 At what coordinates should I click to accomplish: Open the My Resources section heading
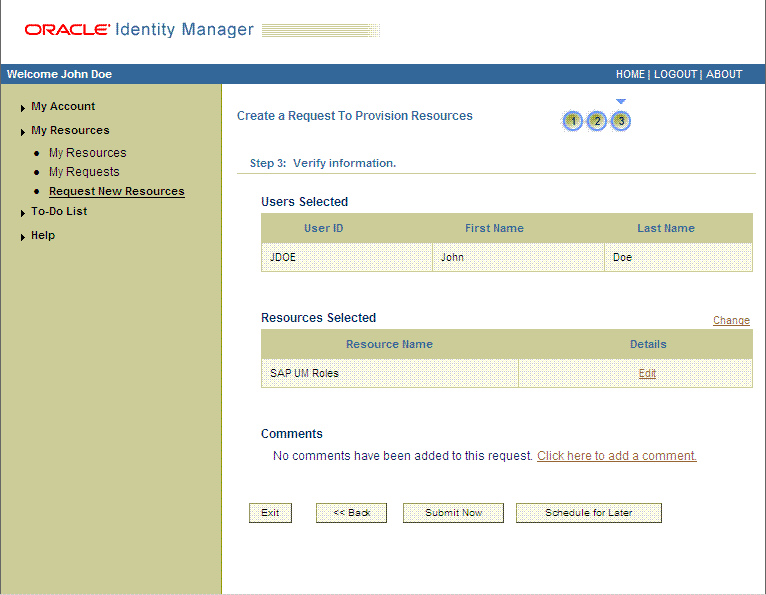coord(70,130)
